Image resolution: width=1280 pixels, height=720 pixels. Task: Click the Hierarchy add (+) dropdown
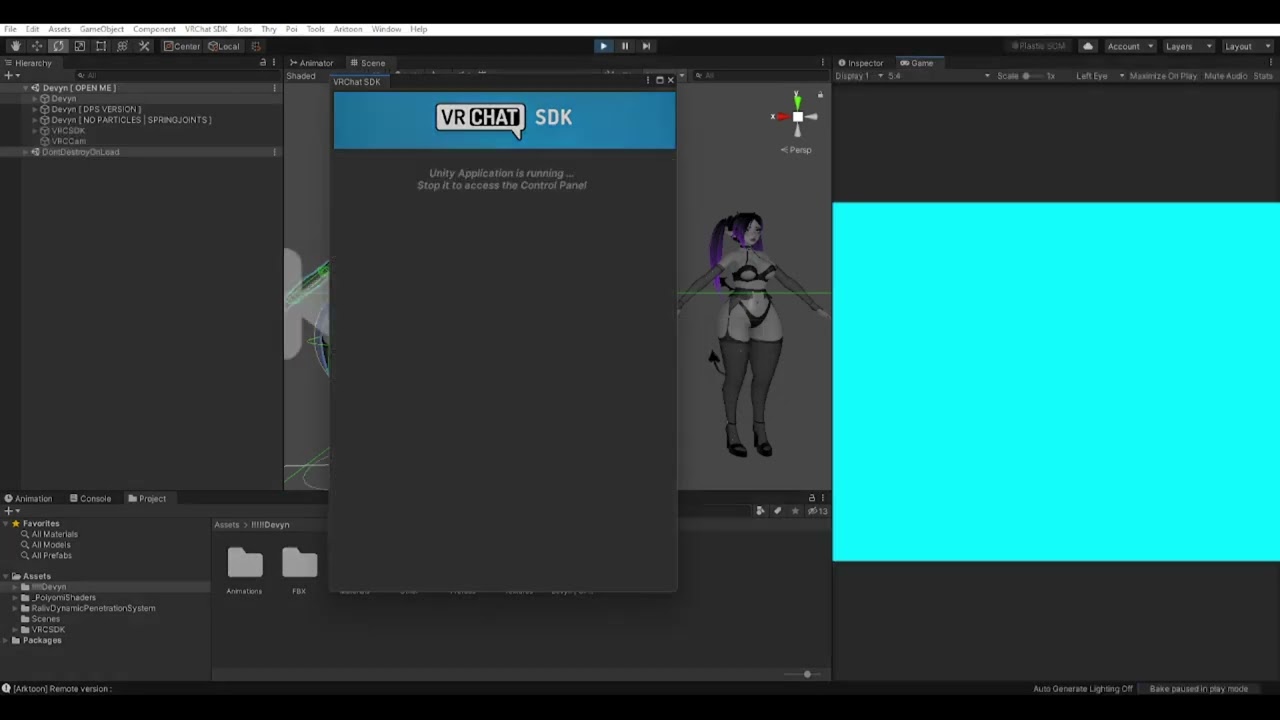[11, 75]
